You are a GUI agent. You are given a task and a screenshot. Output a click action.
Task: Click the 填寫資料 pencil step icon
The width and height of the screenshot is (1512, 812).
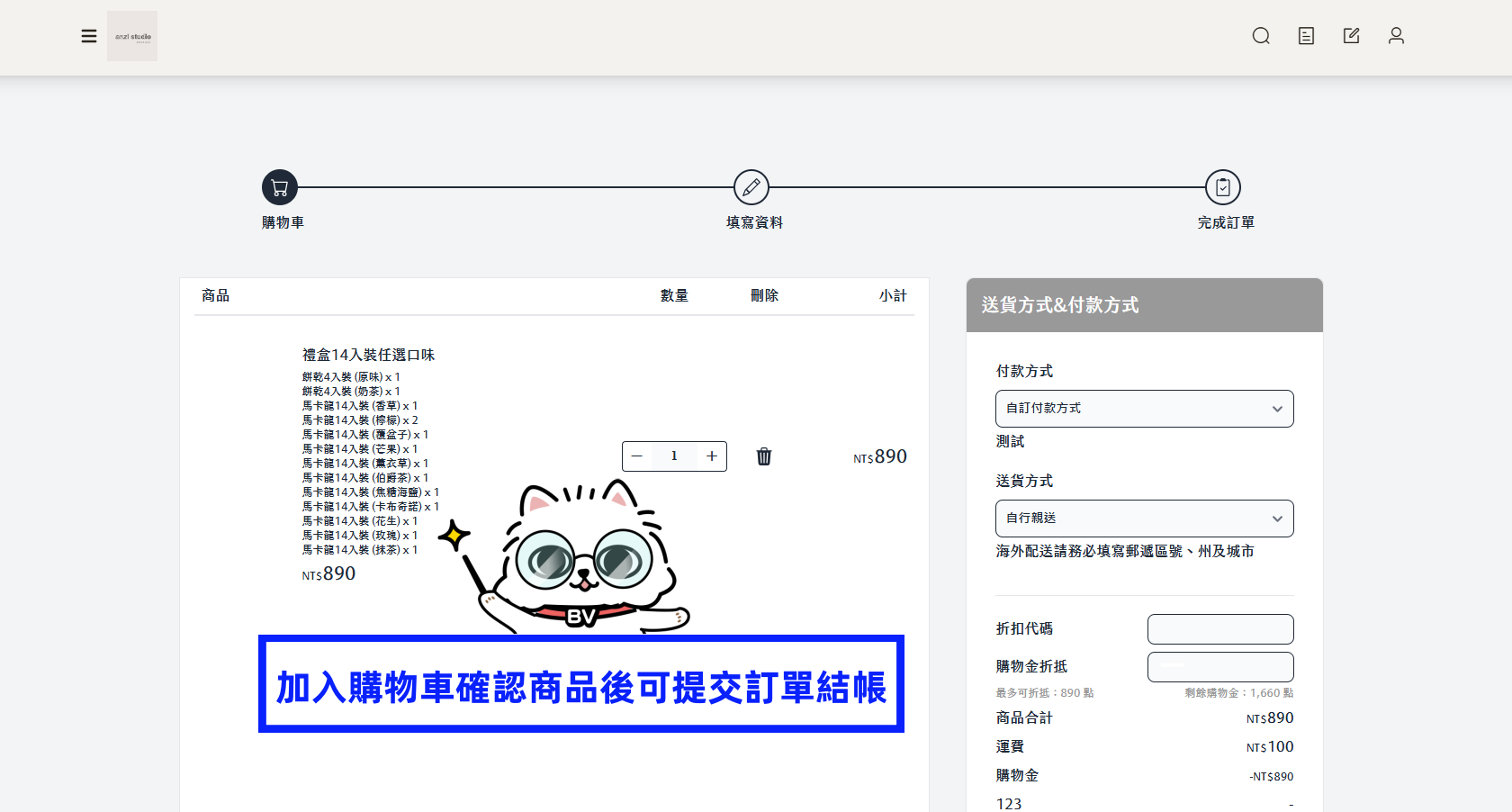point(751,187)
